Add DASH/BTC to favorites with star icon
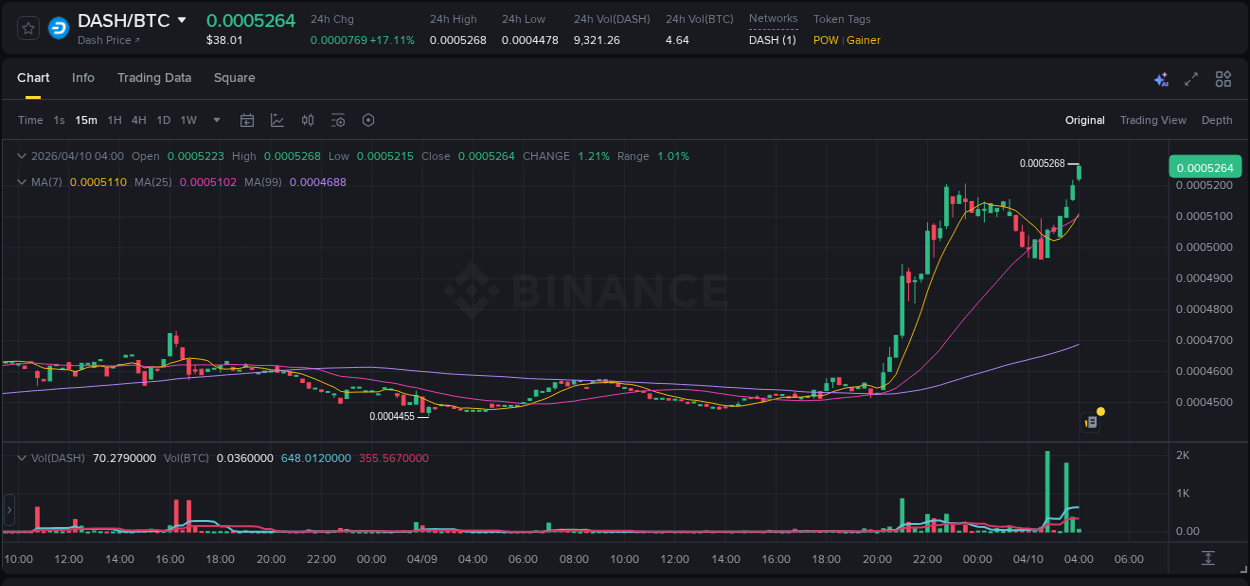1250x586 pixels. click(28, 28)
